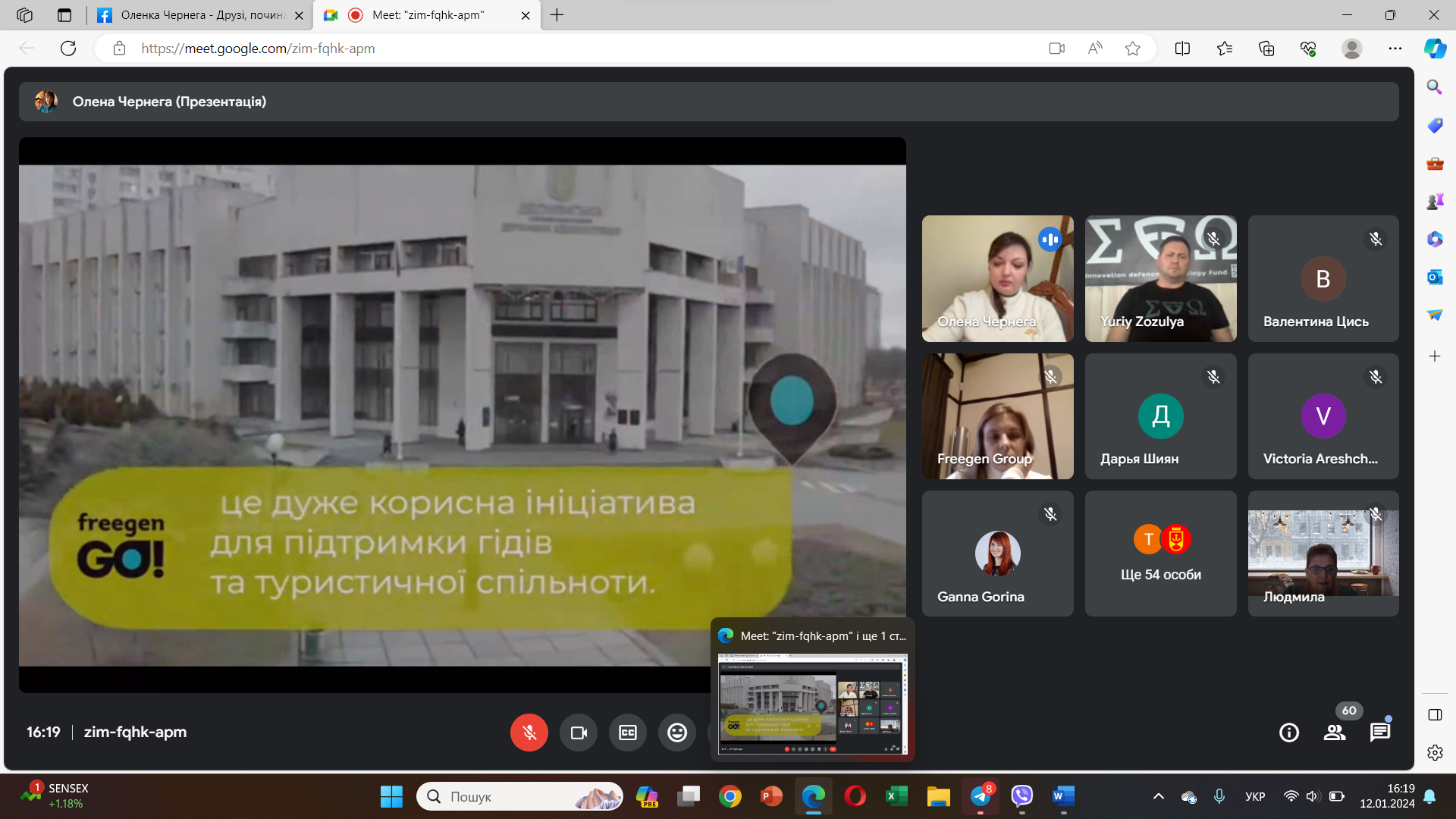This screenshot has width=1456, height=819.
Task: Open Edge sidebar settings gear
Action: (1435, 752)
